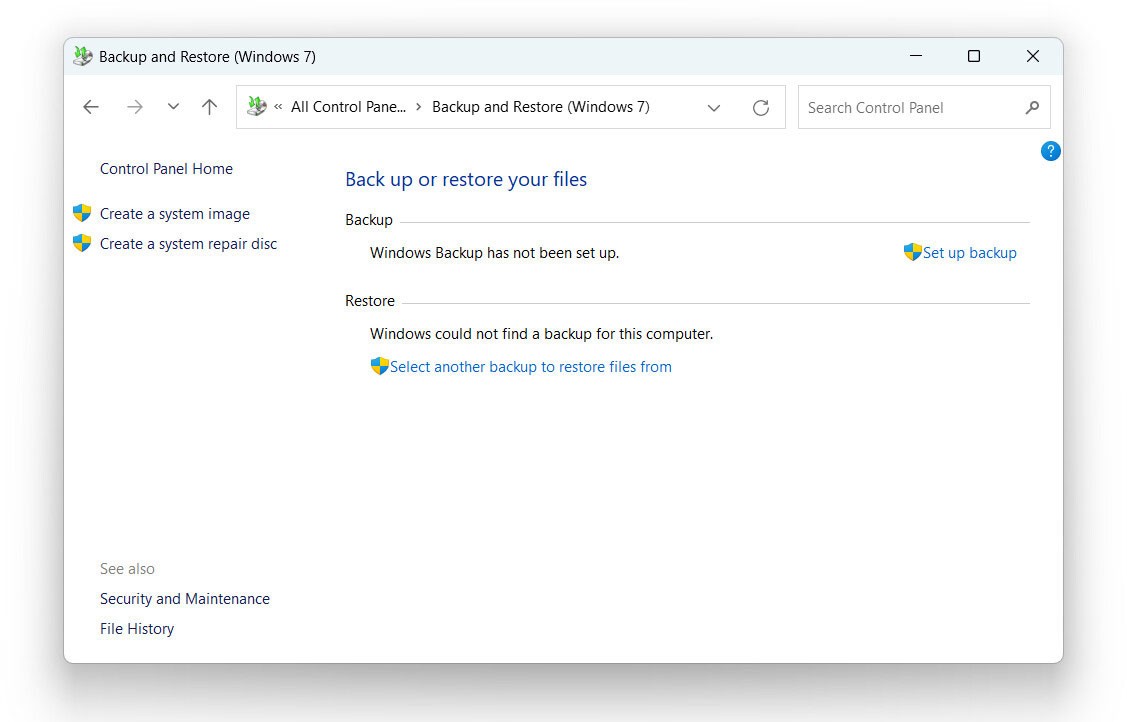Click the Back navigation arrow
The image size is (1127, 722).
pyautogui.click(x=91, y=107)
